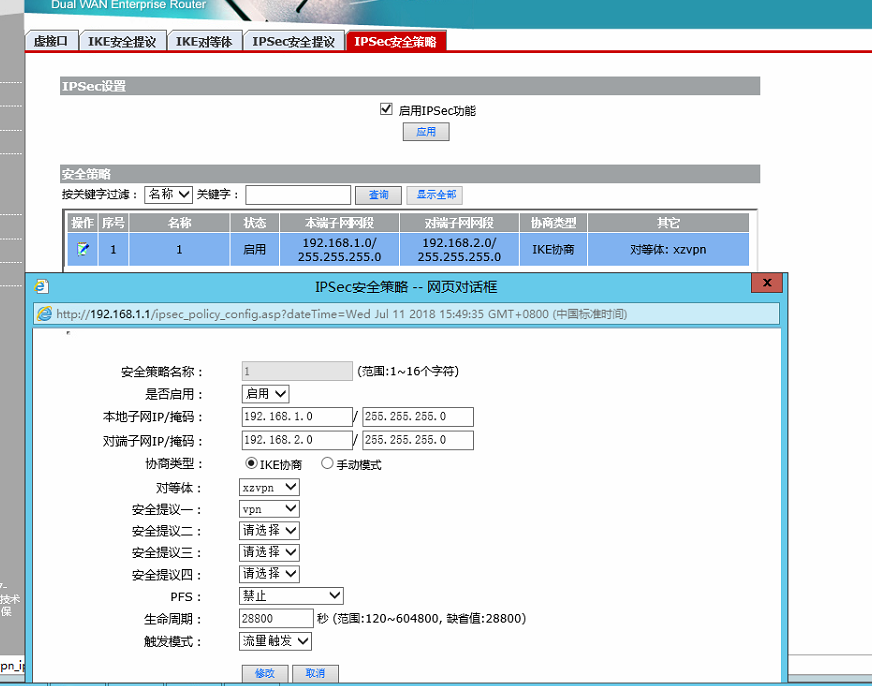Click the 协商类型 column header
The height and width of the screenshot is (686, 872).
(x=553, y=223)
